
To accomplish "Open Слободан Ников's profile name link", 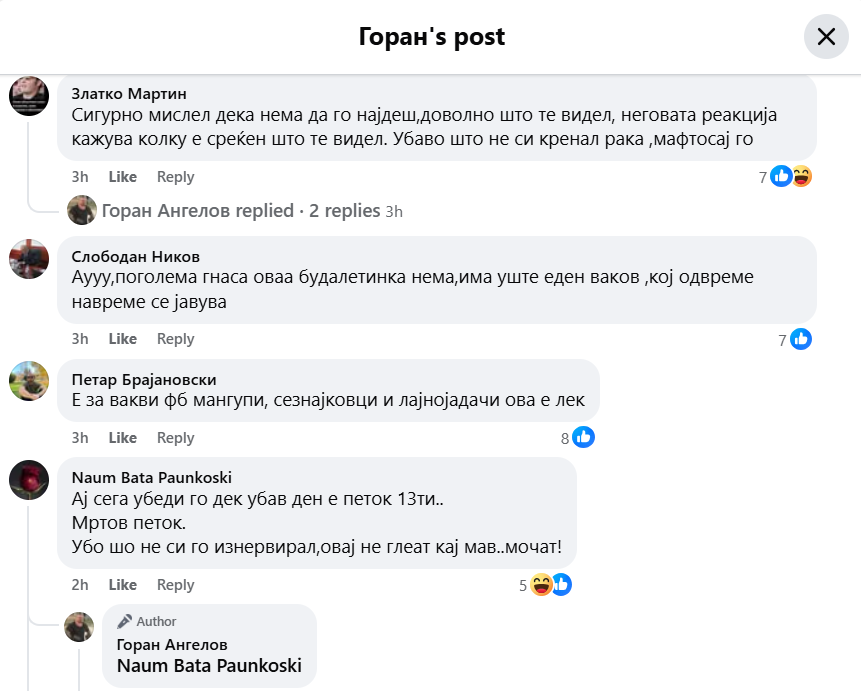I will (136, 256).
